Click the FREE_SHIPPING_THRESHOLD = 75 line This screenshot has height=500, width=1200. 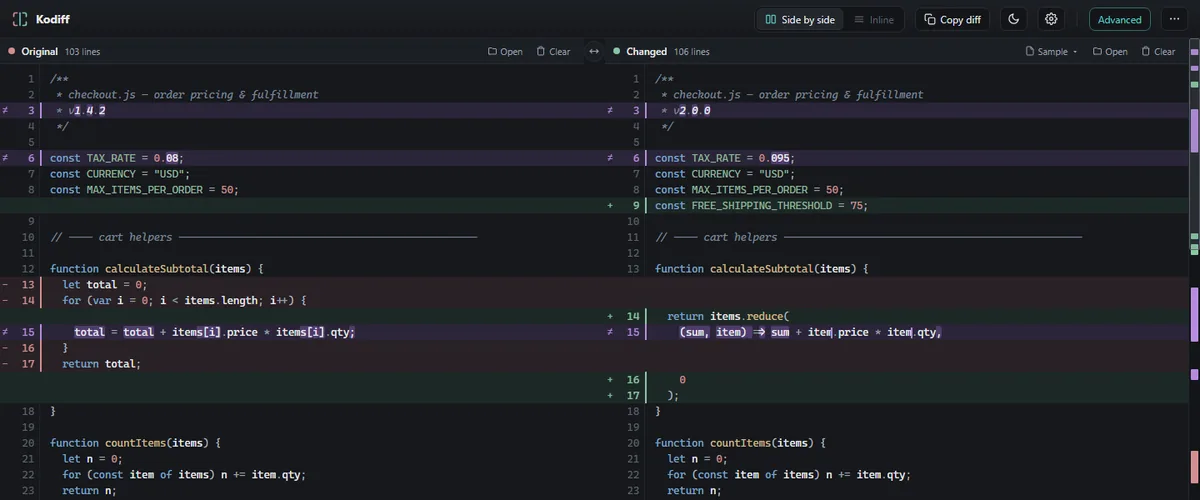895,205
